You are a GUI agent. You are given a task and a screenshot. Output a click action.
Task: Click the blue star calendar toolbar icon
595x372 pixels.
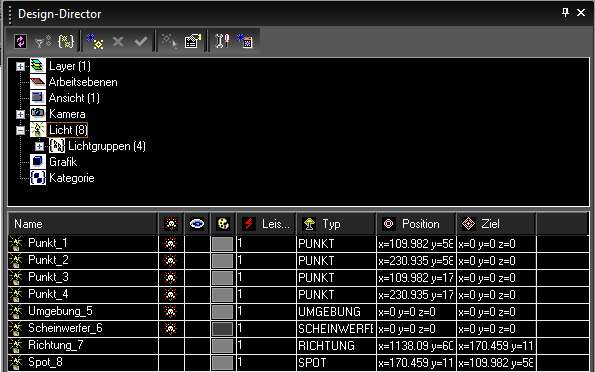[244, 41]
